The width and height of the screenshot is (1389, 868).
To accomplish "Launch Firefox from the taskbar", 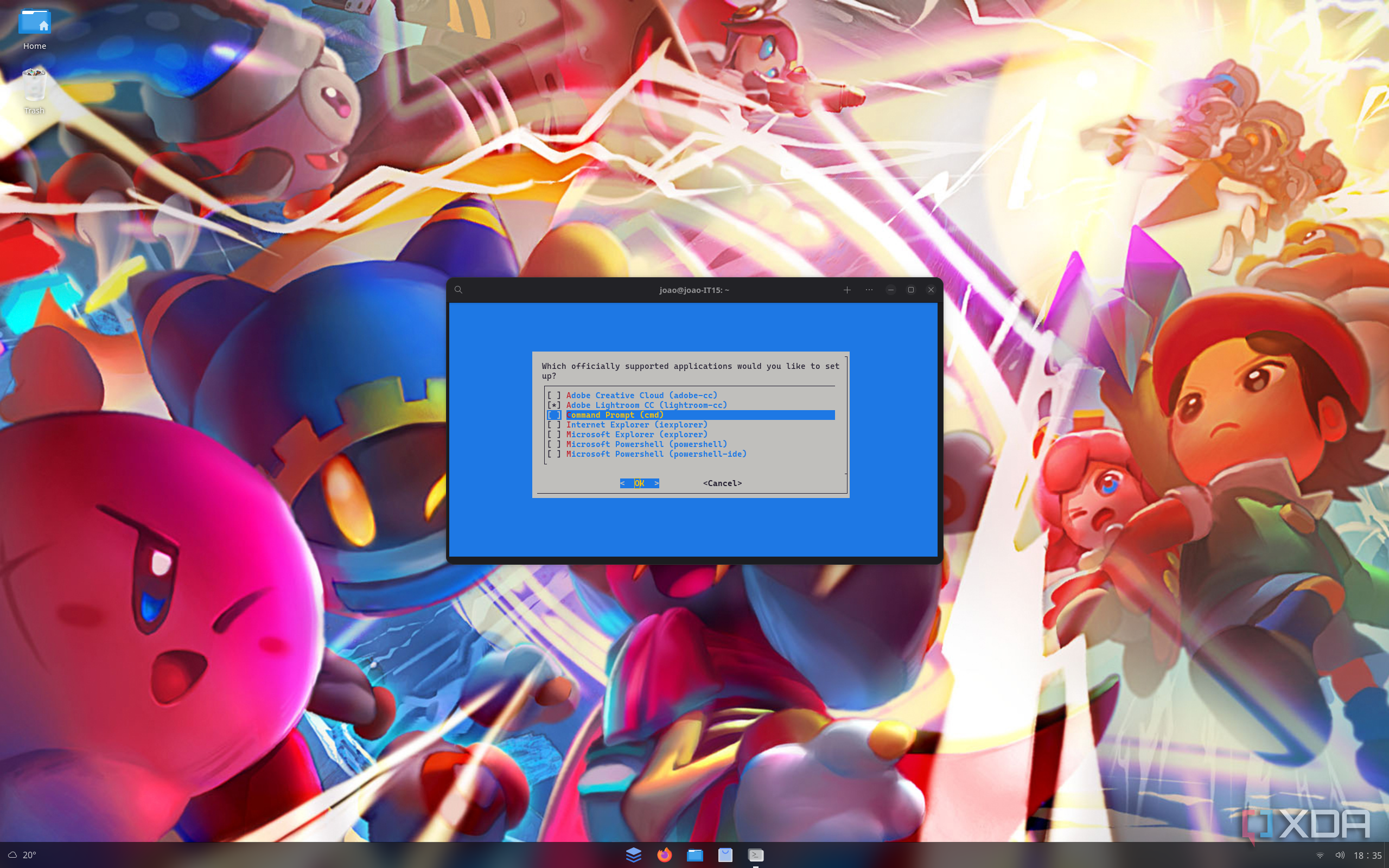I will tap(664, 855).
